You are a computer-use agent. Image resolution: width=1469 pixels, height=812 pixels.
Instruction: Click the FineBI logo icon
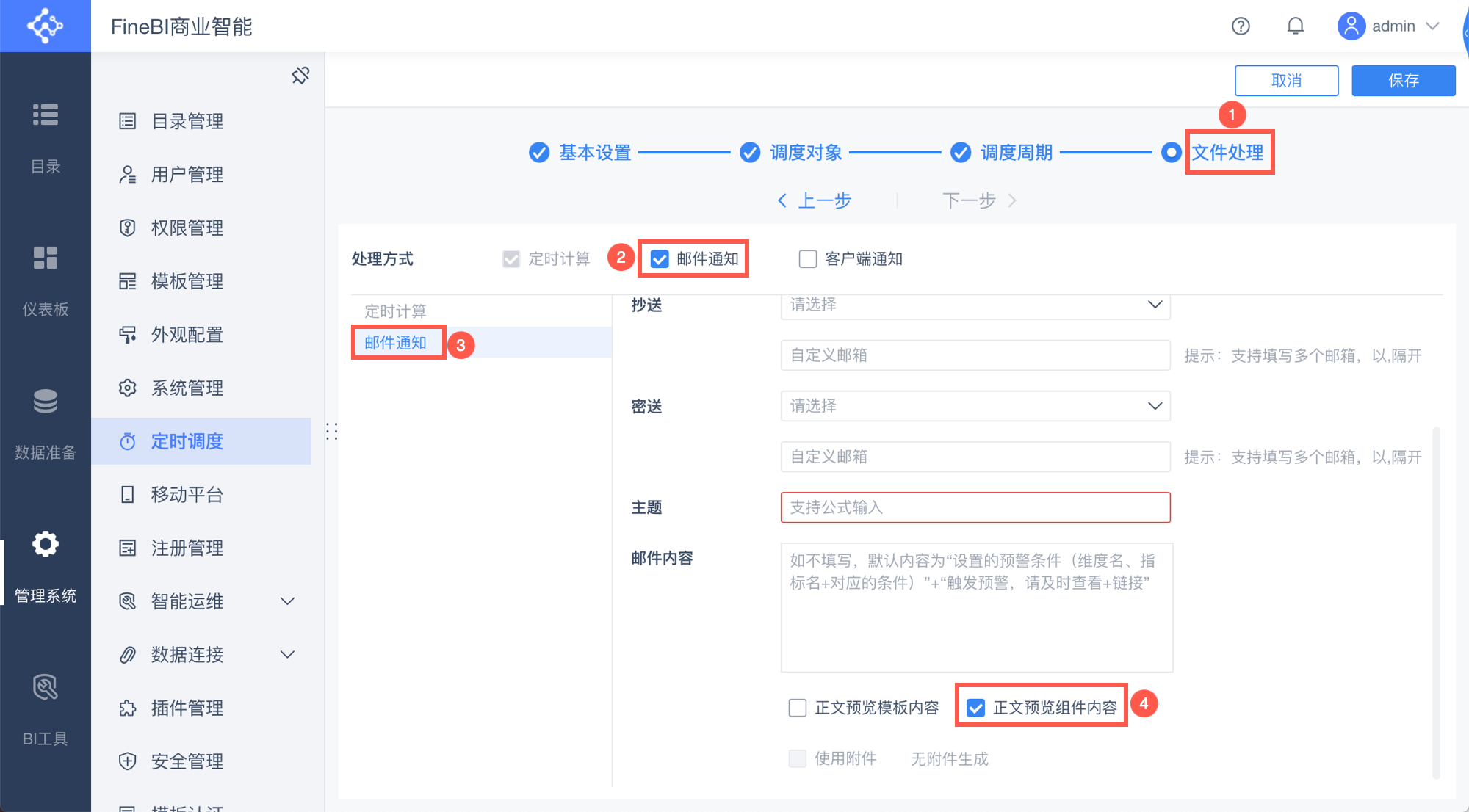click(x=45, y=26)
